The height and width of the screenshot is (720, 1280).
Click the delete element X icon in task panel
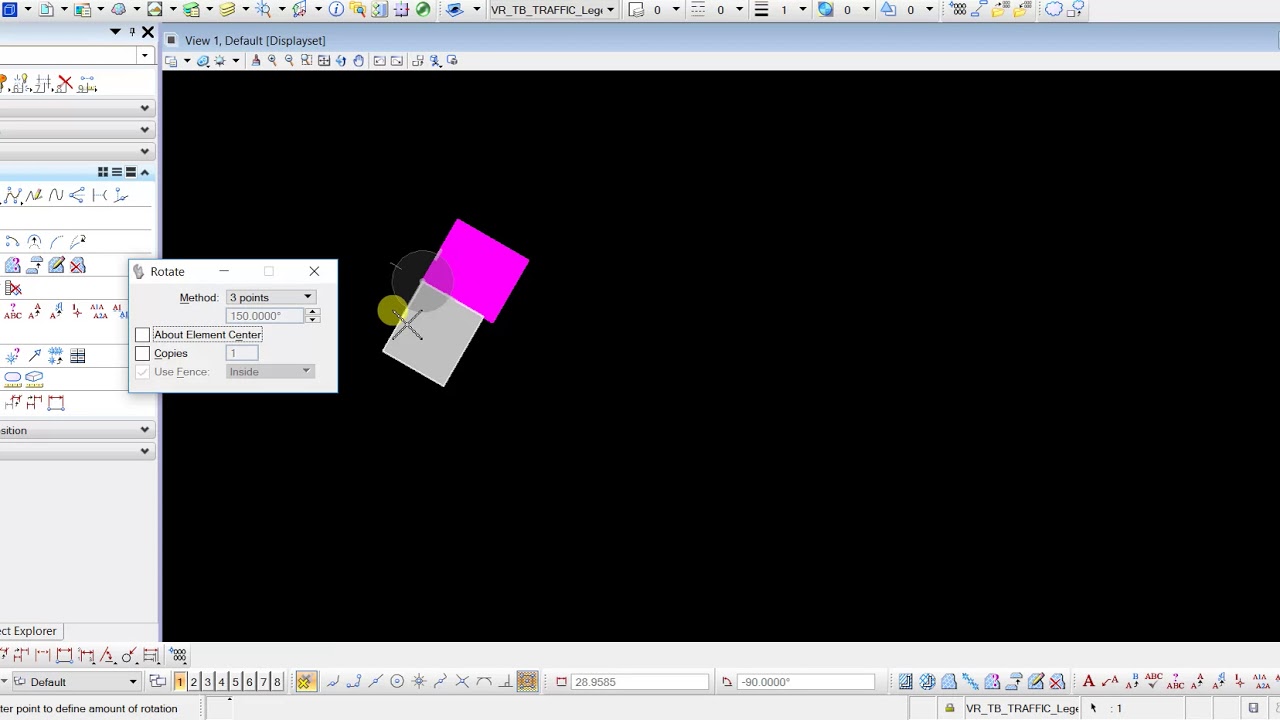pyautogui.click(x=65, y=84)
